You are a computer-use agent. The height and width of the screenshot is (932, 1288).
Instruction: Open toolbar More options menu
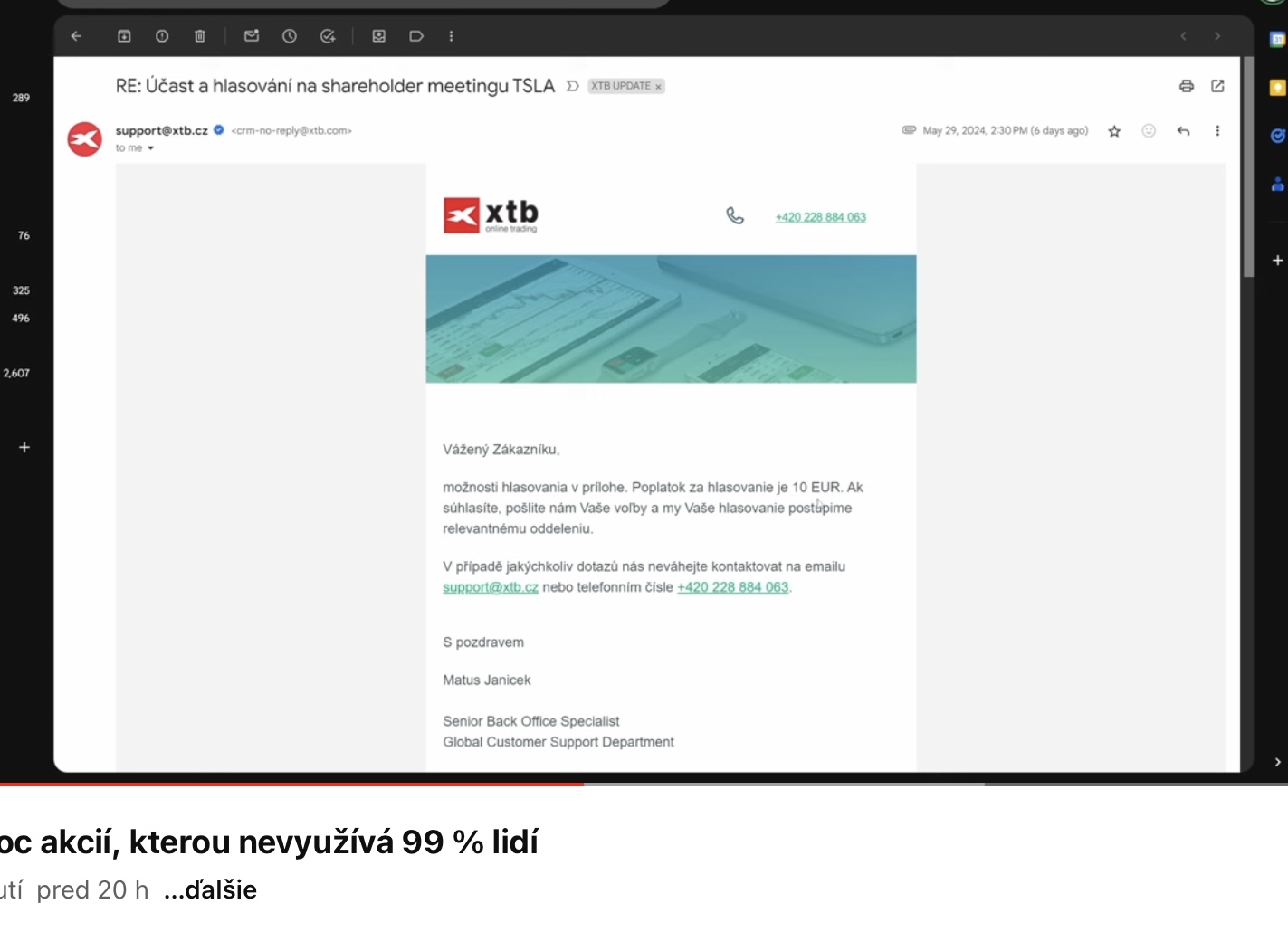pos(451,36)
